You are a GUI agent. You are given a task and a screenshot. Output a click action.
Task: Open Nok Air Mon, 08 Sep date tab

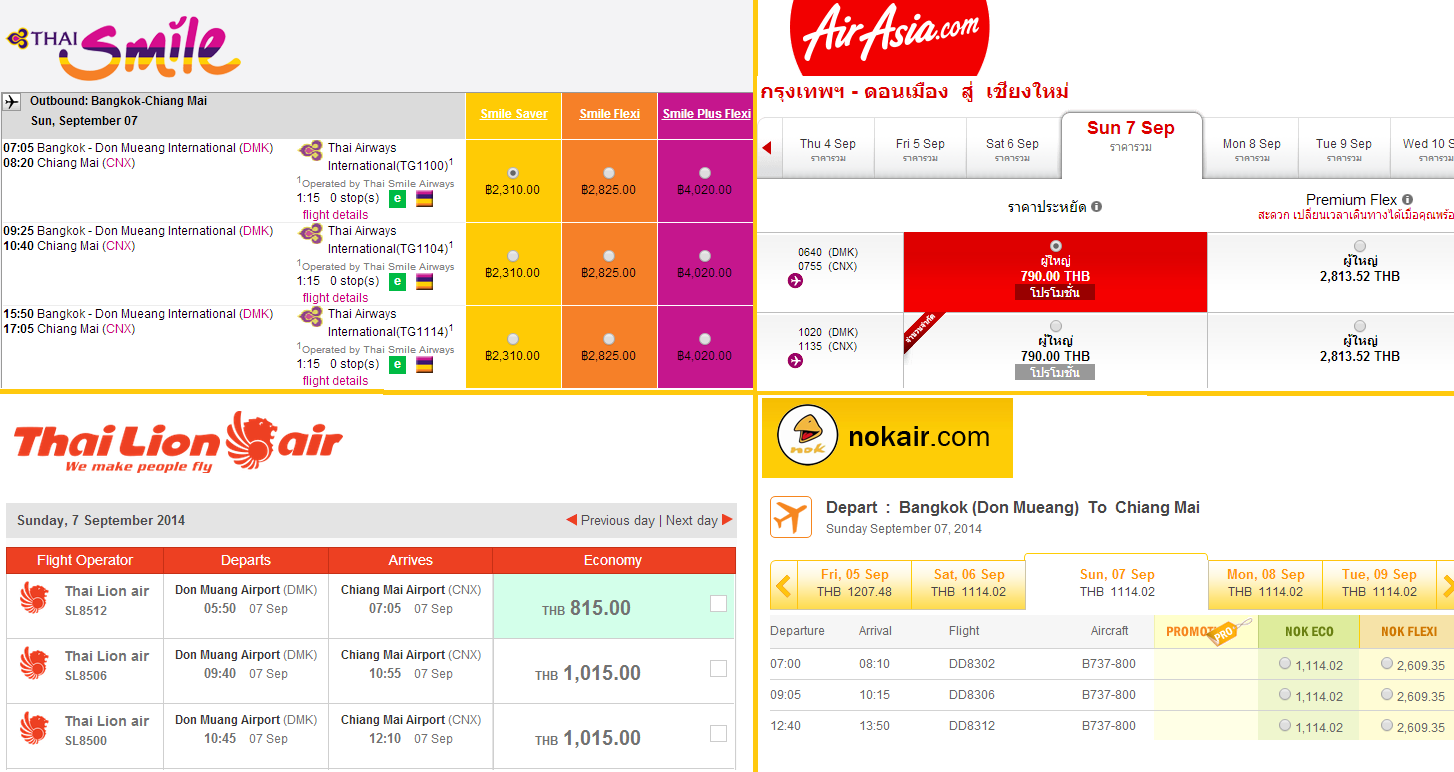[1265, 585]
